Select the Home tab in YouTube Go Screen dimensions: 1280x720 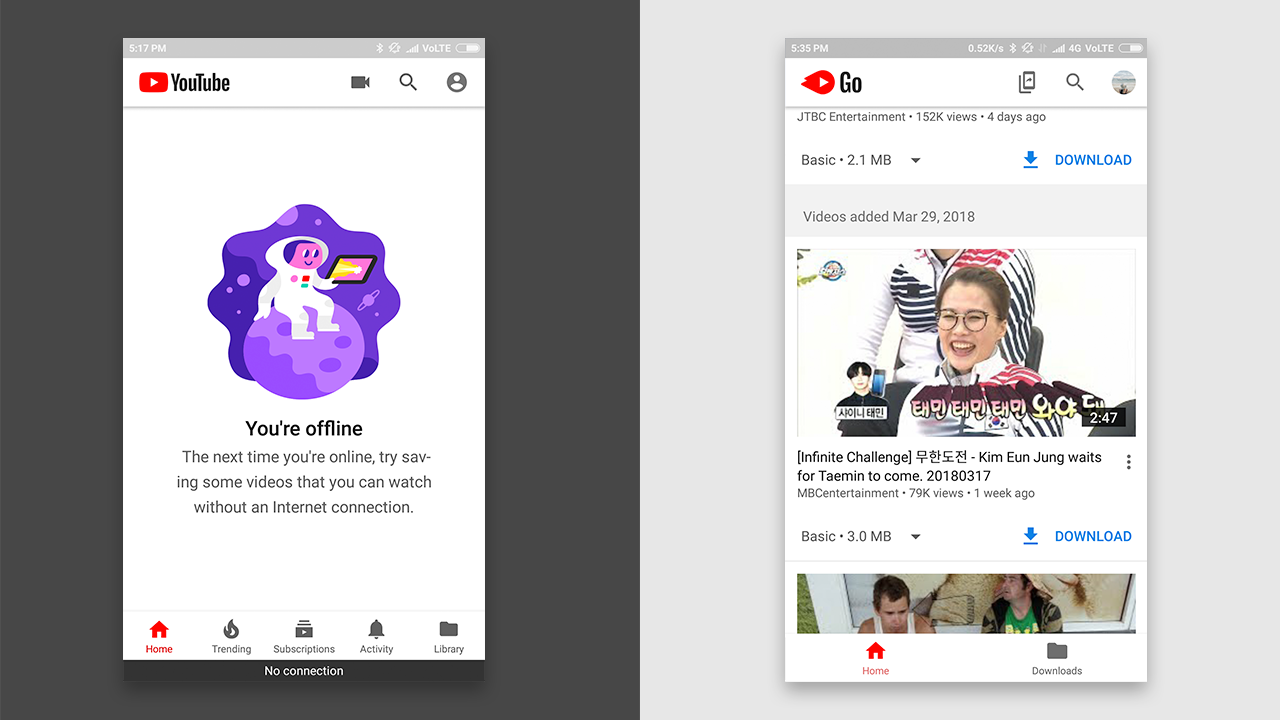pos(876,658)
